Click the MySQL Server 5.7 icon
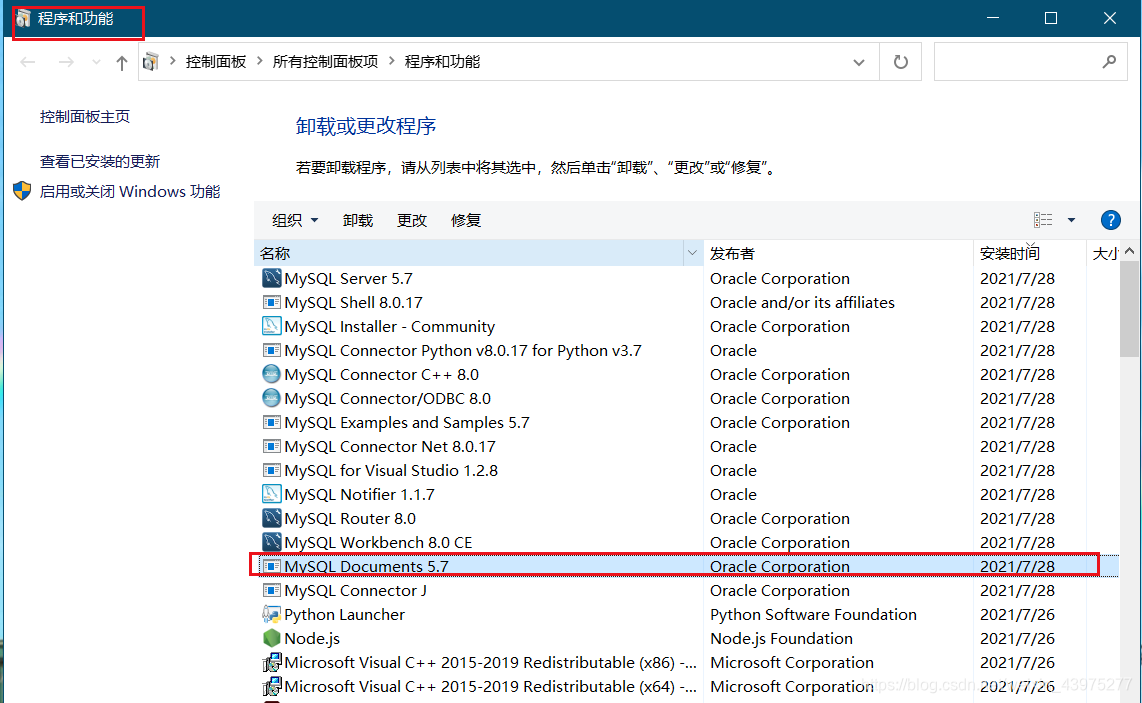The image size is (1142, 703). pos(271,278)
